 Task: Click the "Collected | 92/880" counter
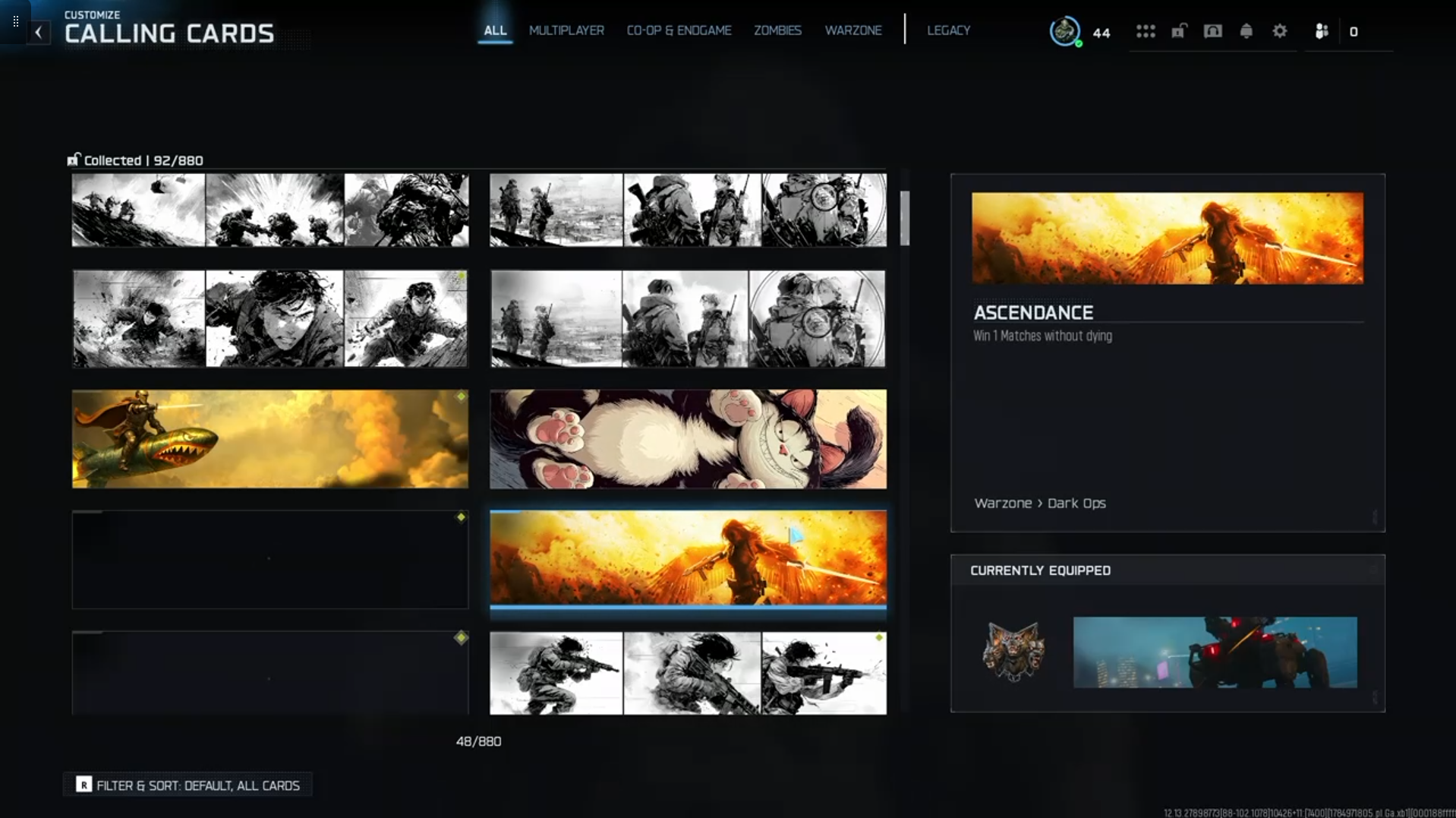point(143,160)
